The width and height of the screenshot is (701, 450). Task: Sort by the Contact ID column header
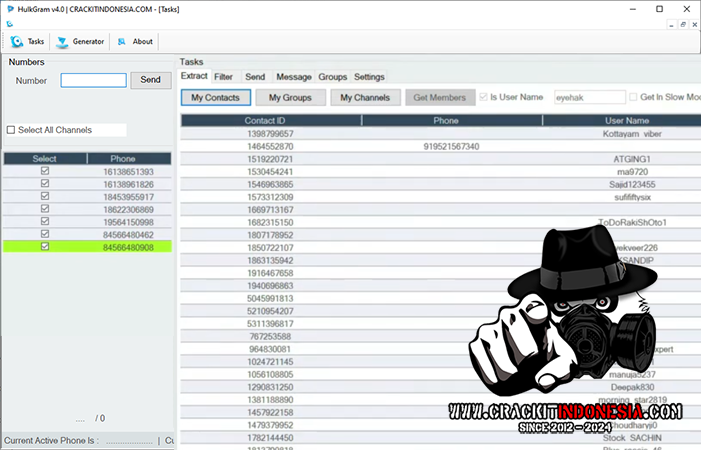tap(269, 121)
